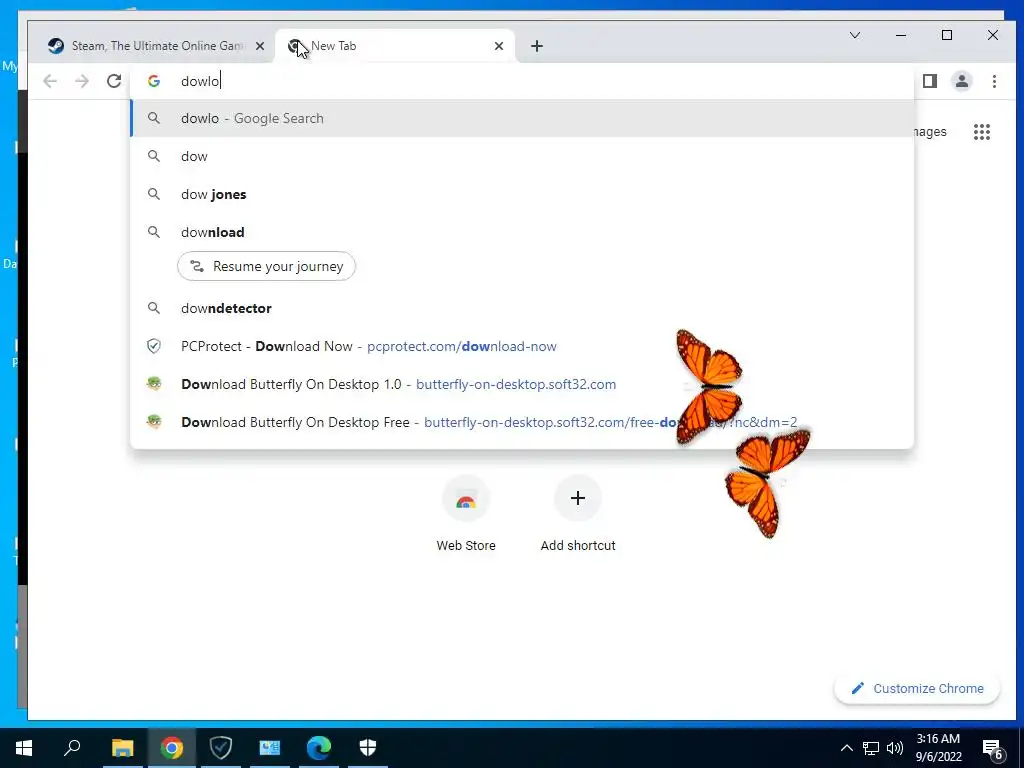This screenshot has width=1024, height=768.
Task: Switch to the Steam tab
Action: click(157, 46)
